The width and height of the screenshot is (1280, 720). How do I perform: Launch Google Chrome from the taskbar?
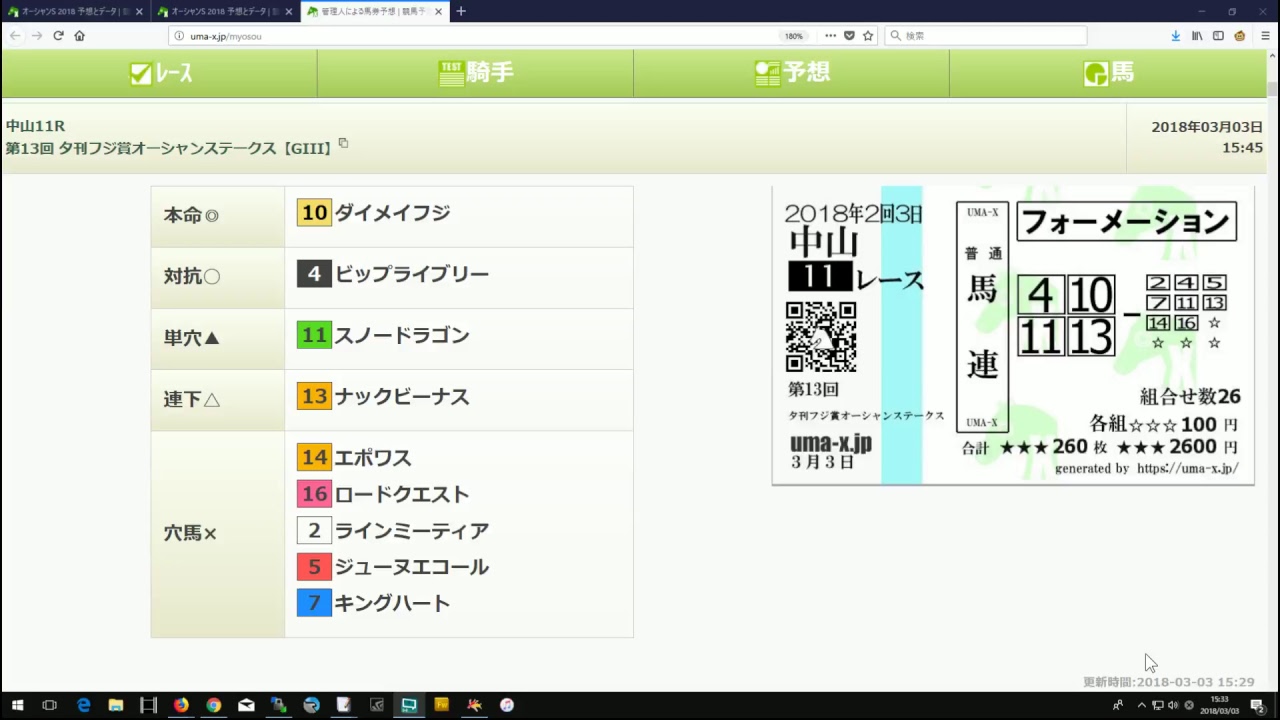[213, 705]
